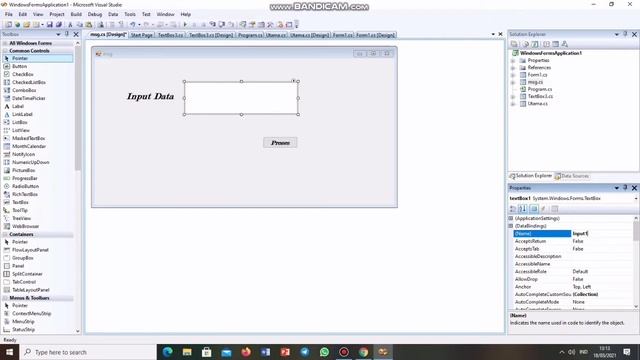Switch to the Start Page tab
Viewport: 640px width, 360px height.
(x=142, y=35)
